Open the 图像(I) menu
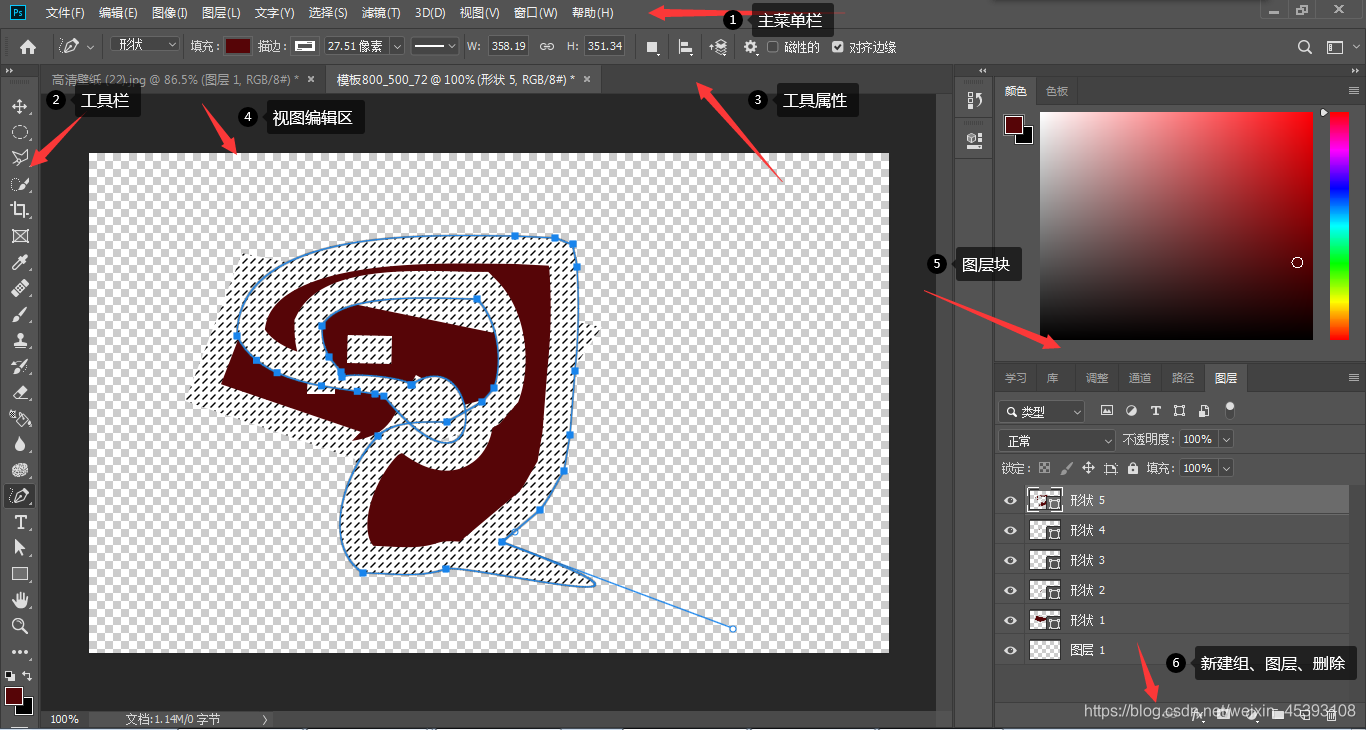 [x=170, y=13]
